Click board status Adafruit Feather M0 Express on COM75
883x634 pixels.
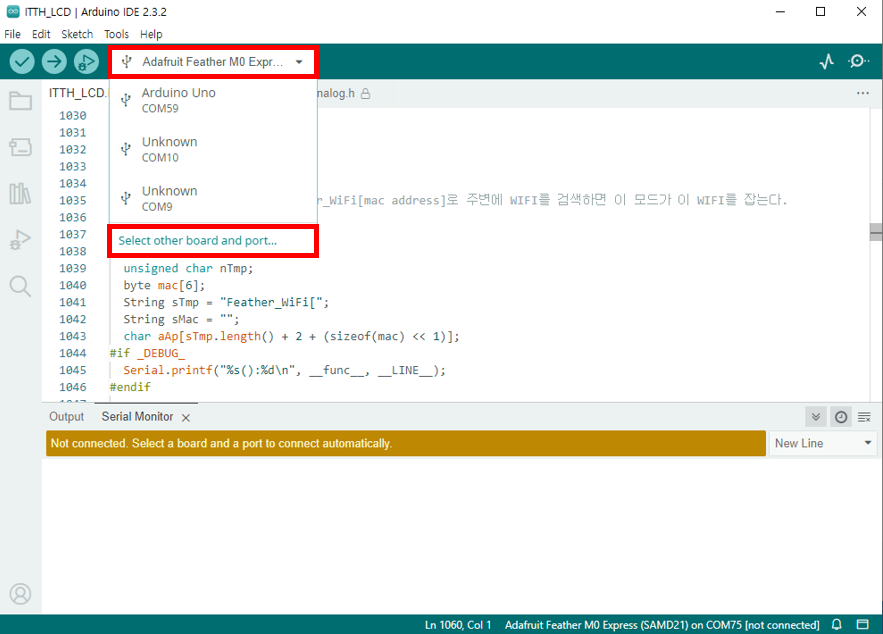pyautogui.click(x=662, y=625)
